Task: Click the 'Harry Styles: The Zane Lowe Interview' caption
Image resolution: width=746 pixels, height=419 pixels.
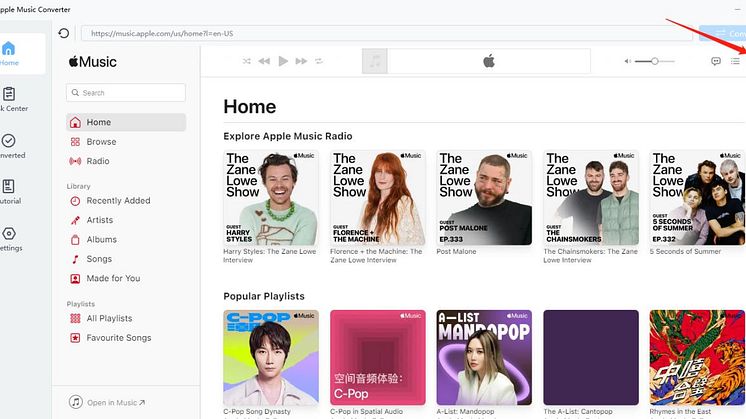Action: 270,256
